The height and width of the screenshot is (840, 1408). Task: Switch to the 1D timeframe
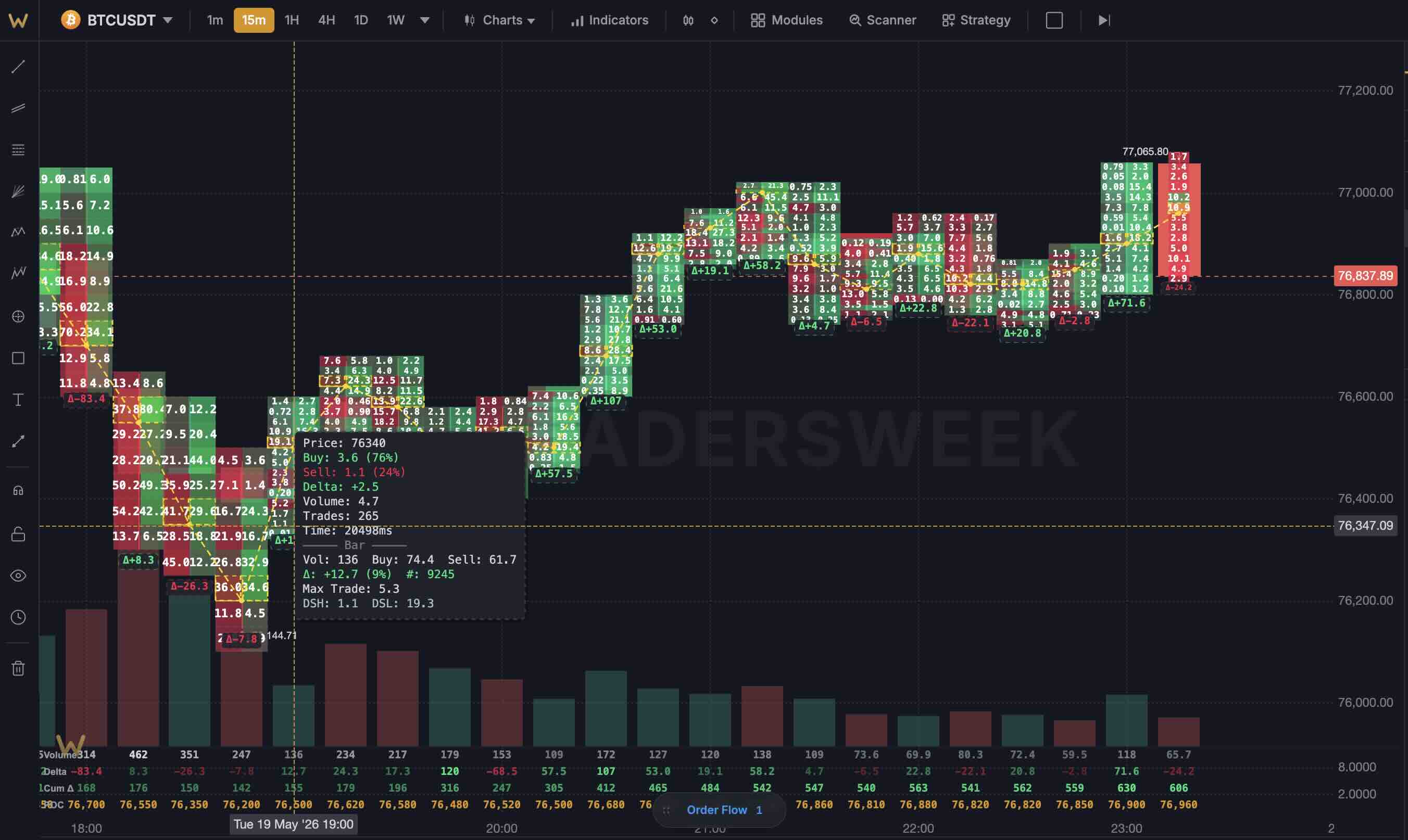click(x=361, y=20)
